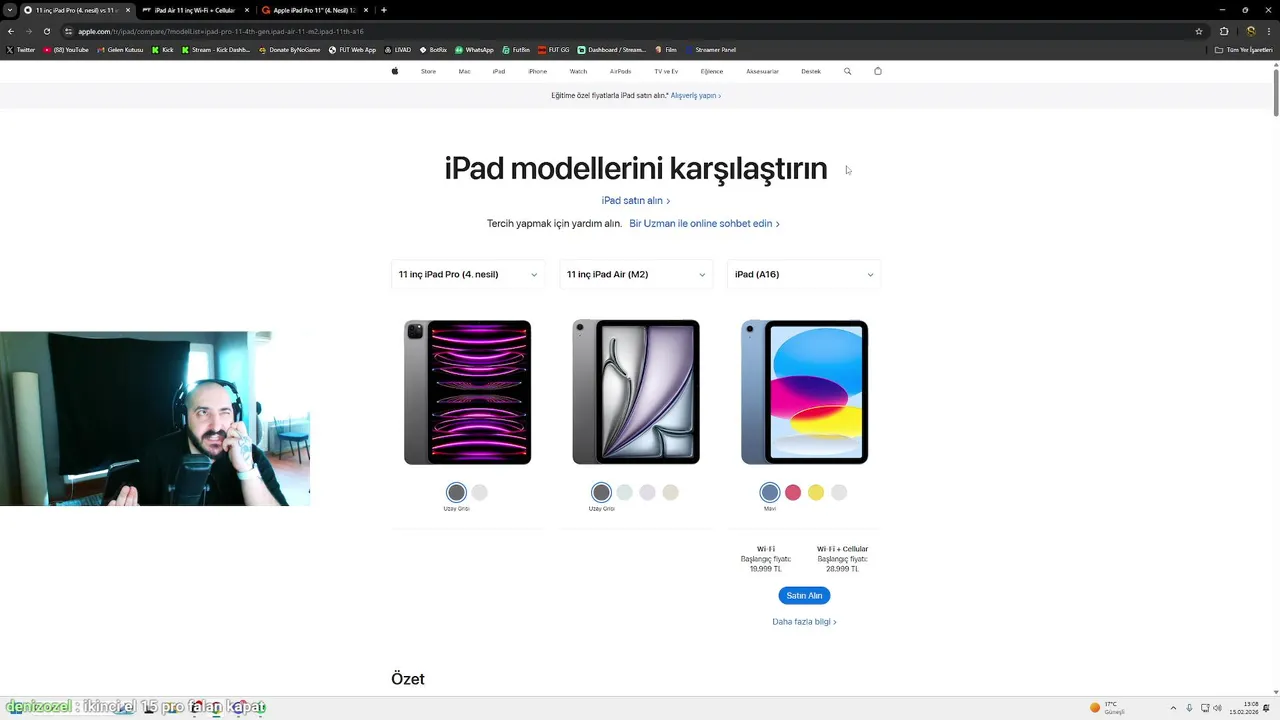Viewport: 1280px width, 720px height.
Task: Open the WhatsApp bookmark
Action: point(474,49)
